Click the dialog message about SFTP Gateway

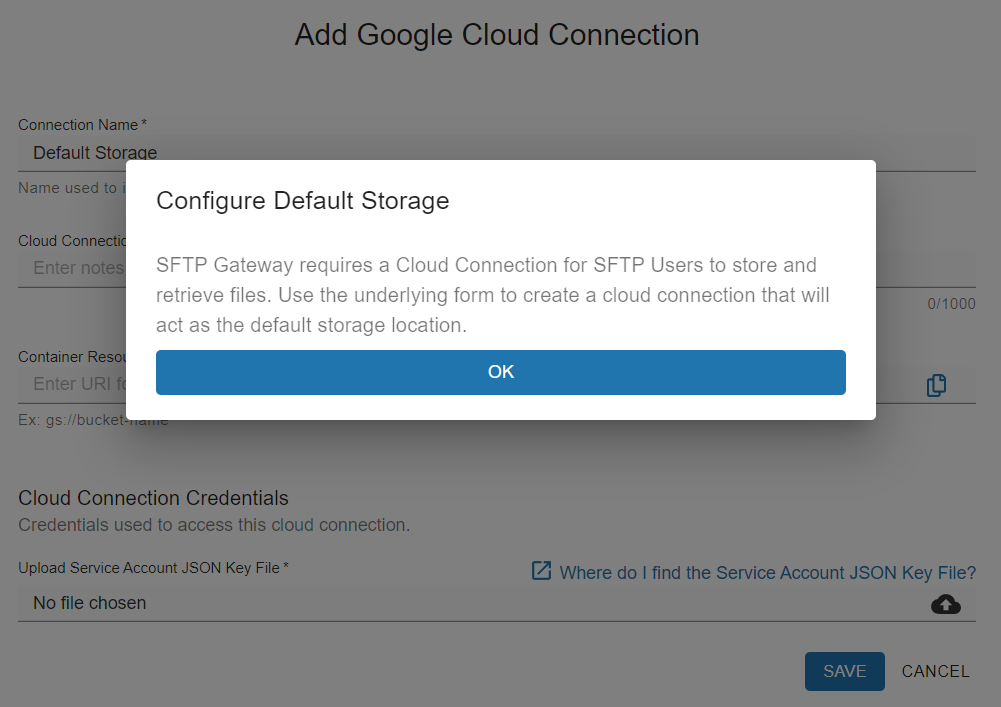[492, 295]
